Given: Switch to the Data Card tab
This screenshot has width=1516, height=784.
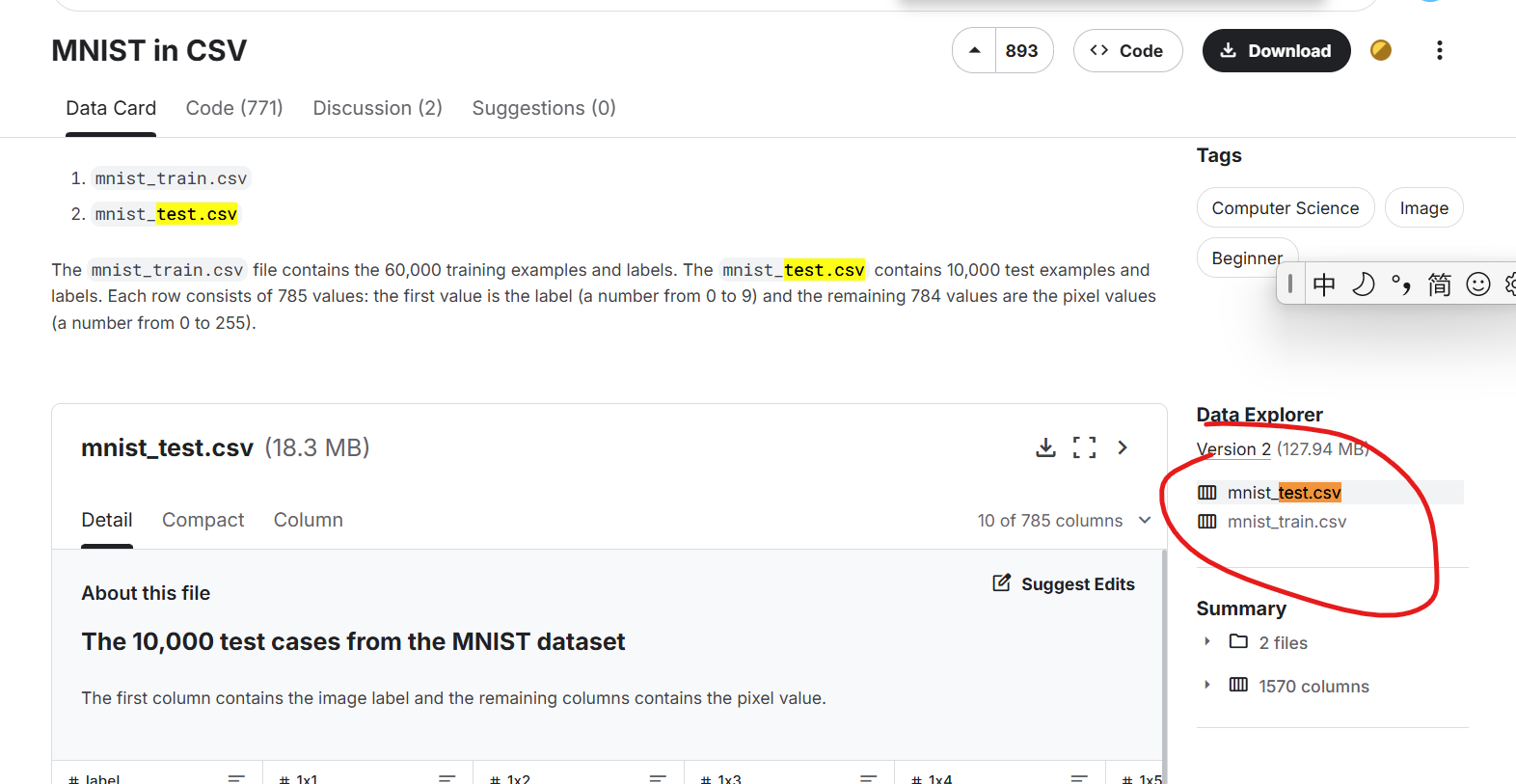Looking at the screenshot, I should (x=111, y=108).
